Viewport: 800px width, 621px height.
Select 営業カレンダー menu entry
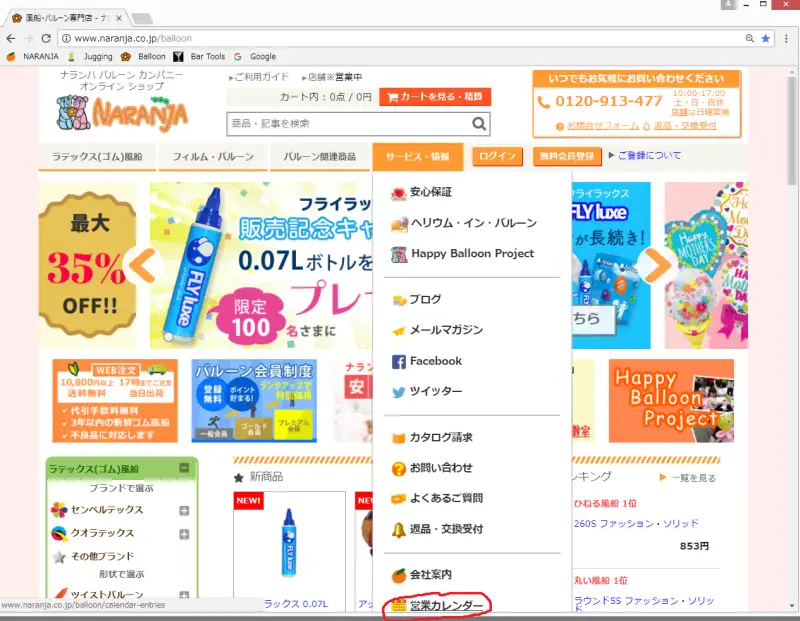pos(437,606)
